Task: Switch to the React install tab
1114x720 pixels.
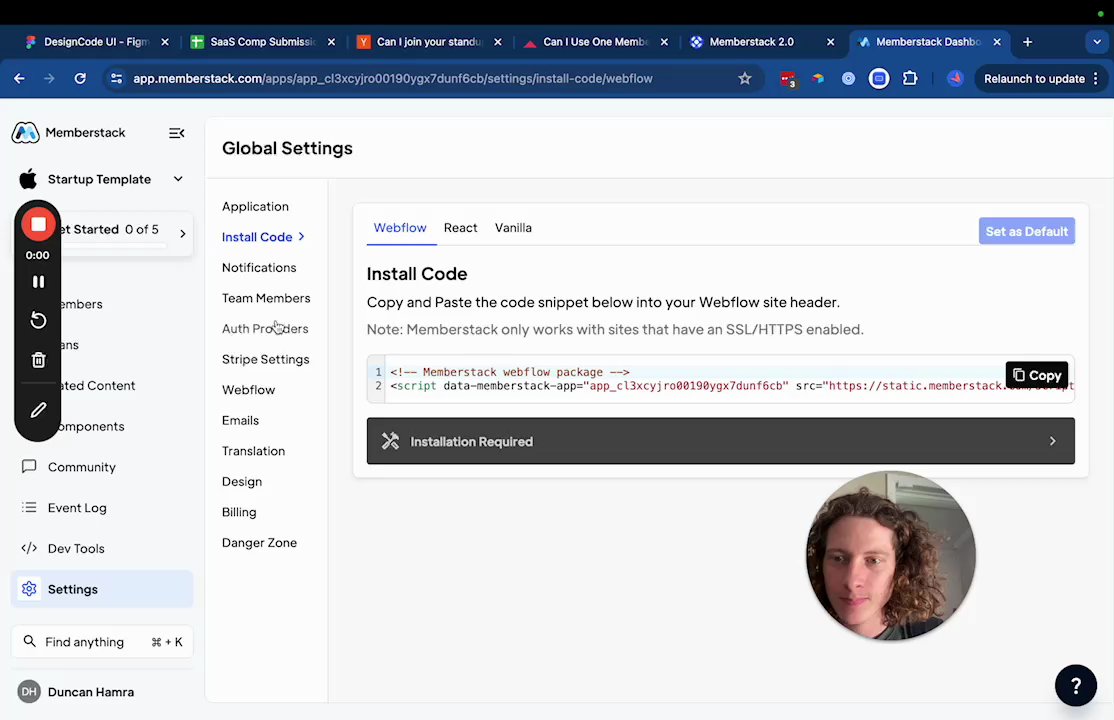Action: 460,227
